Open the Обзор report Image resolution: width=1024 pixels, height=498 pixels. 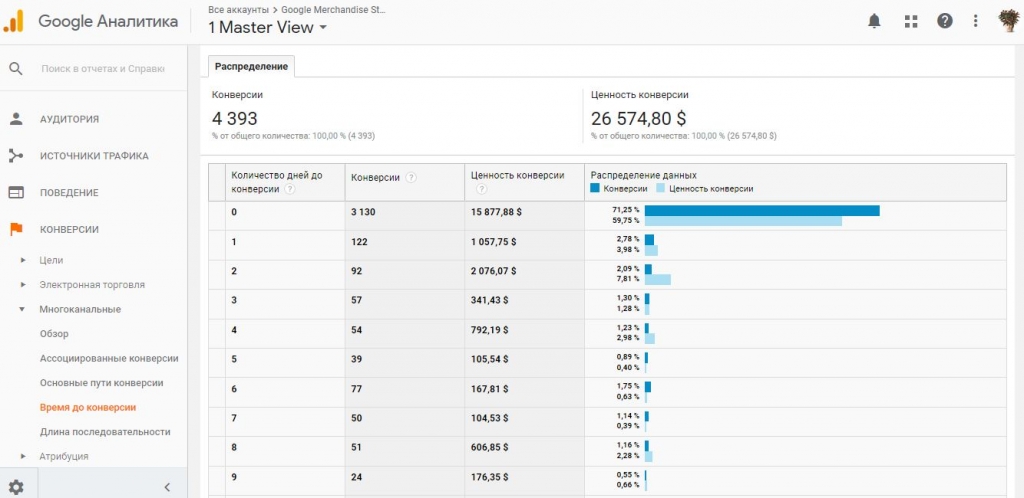[x=54, y=334]
